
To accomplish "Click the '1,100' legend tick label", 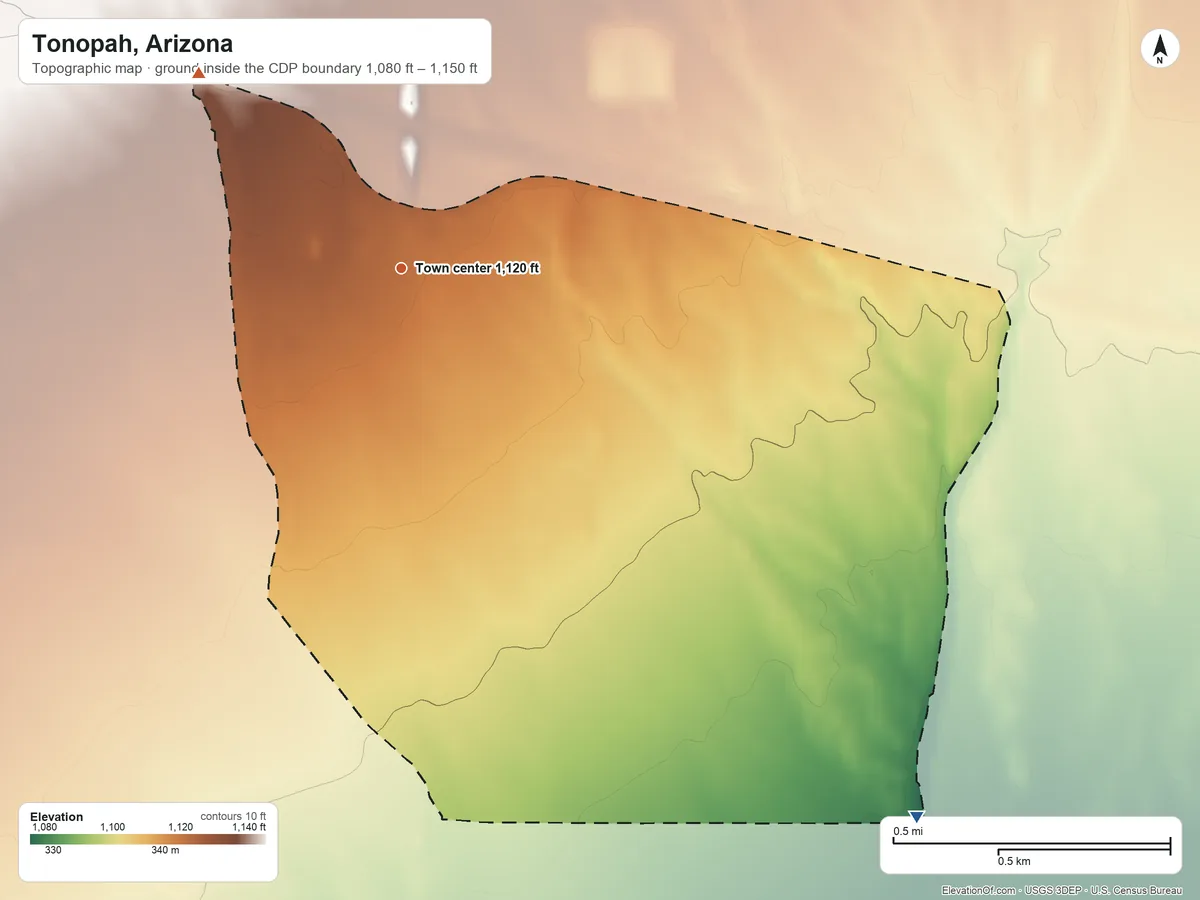I will [x=113, y=827].
